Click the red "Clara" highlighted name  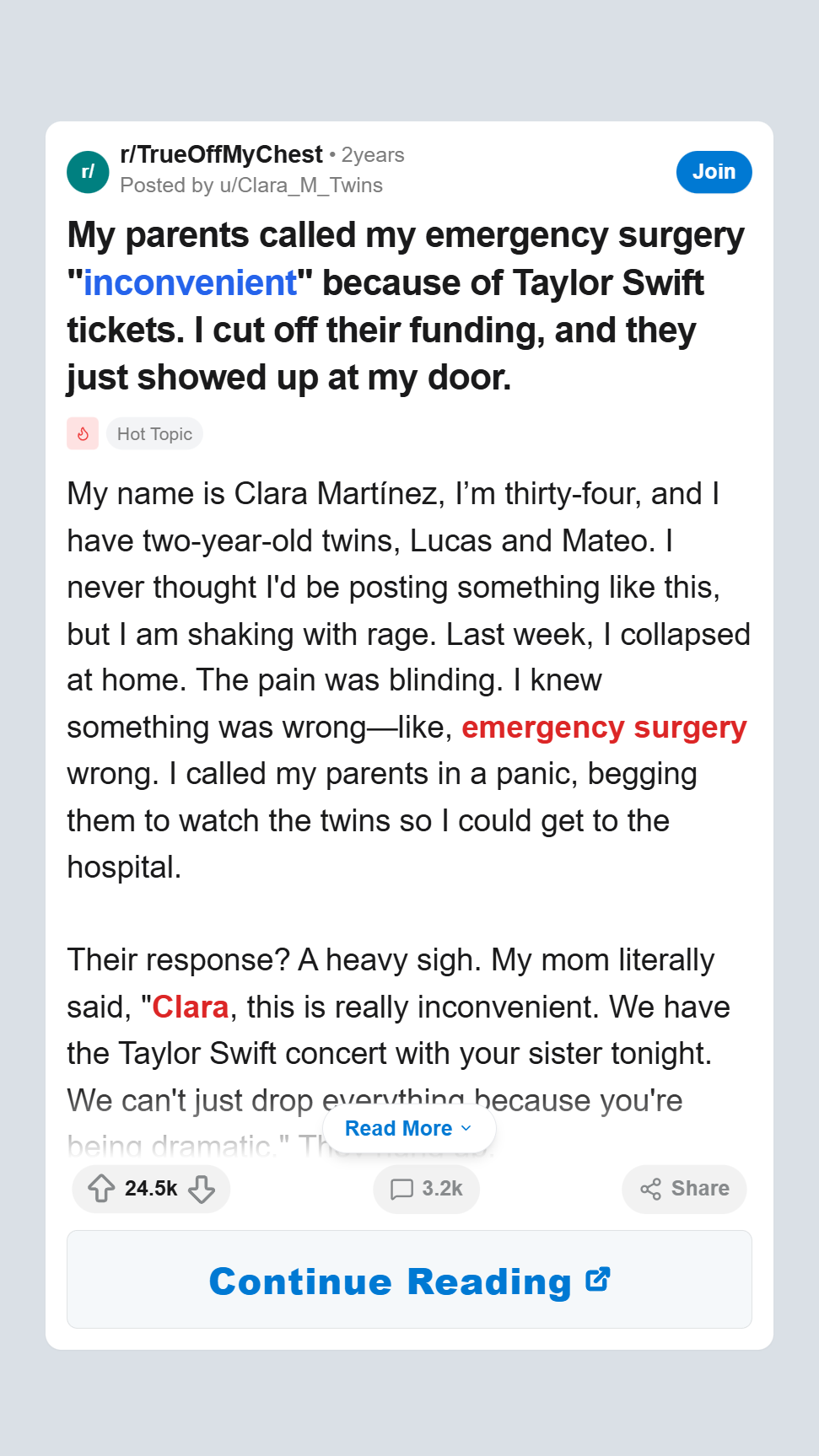pos(191,1007)
